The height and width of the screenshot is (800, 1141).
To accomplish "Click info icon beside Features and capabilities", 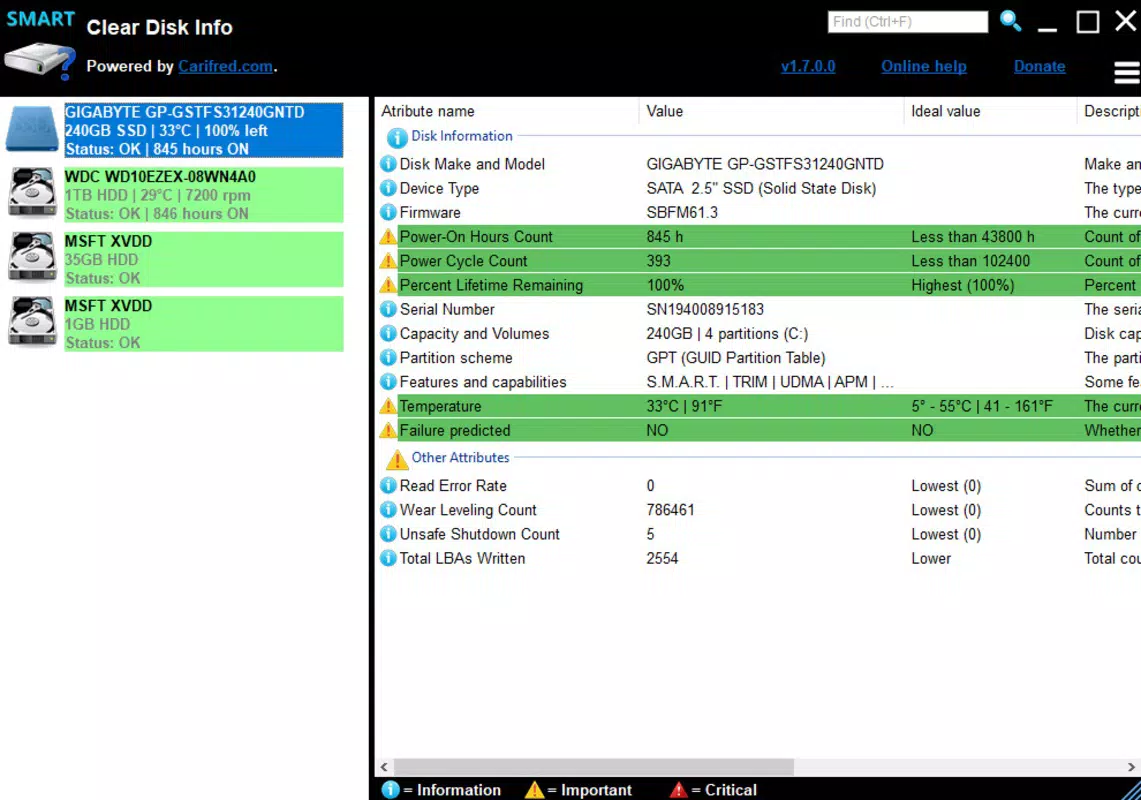I will click(x=389, y=381).
